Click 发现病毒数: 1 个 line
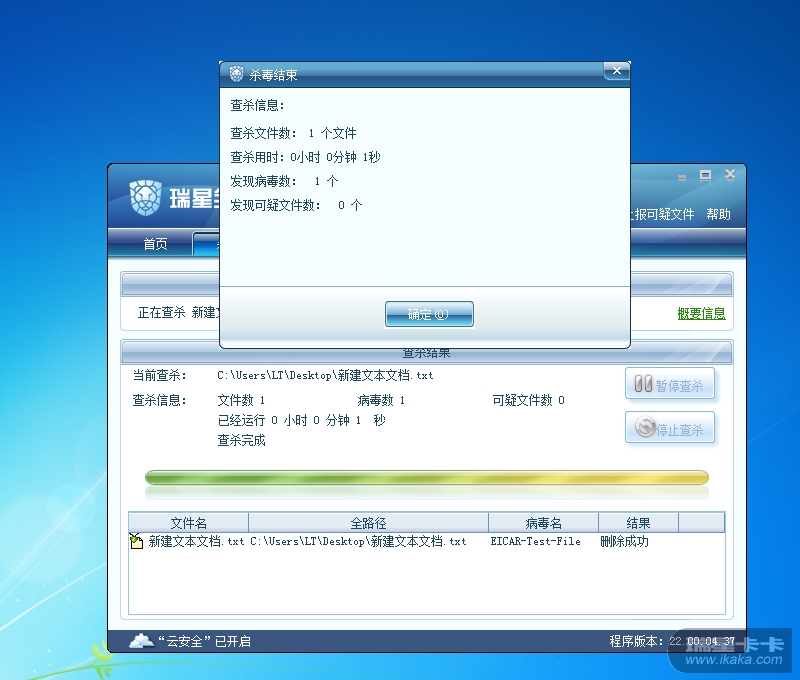Image resolution: width=800 pixels, height=680 pixels. [x=284, y=181]
